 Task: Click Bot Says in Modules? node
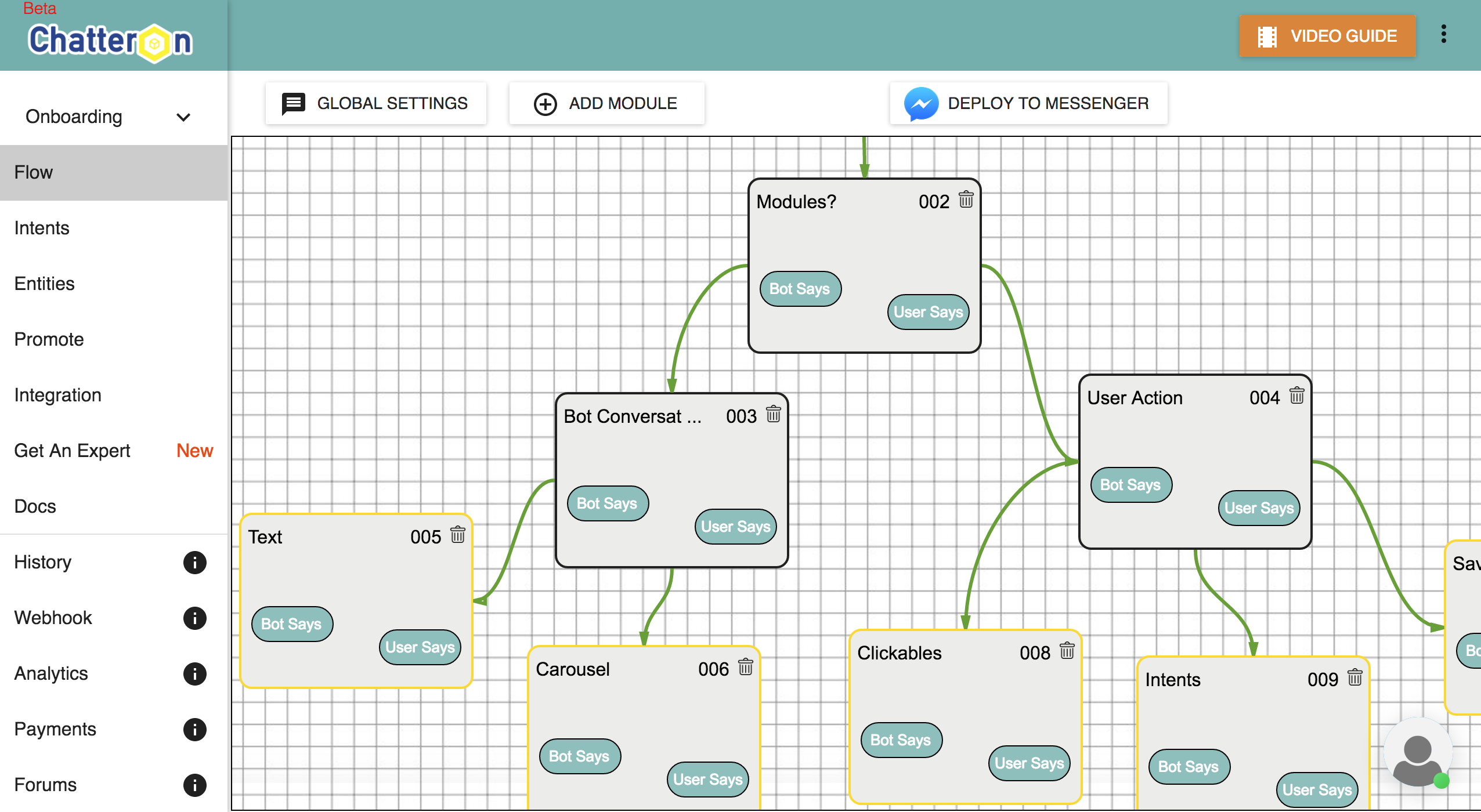click(x=800, y=289)
